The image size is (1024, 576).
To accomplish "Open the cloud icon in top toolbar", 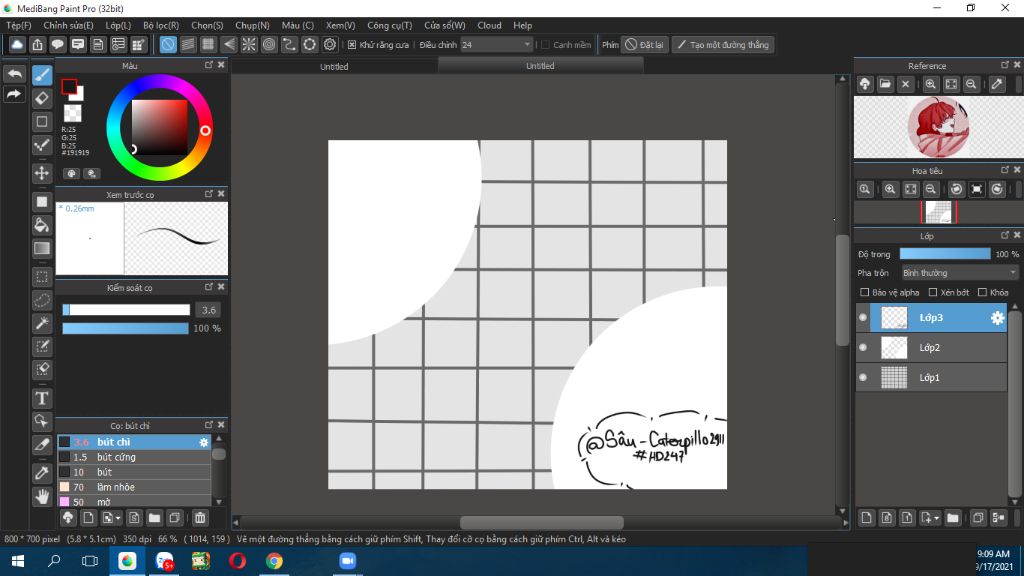I will coord(17,44).
